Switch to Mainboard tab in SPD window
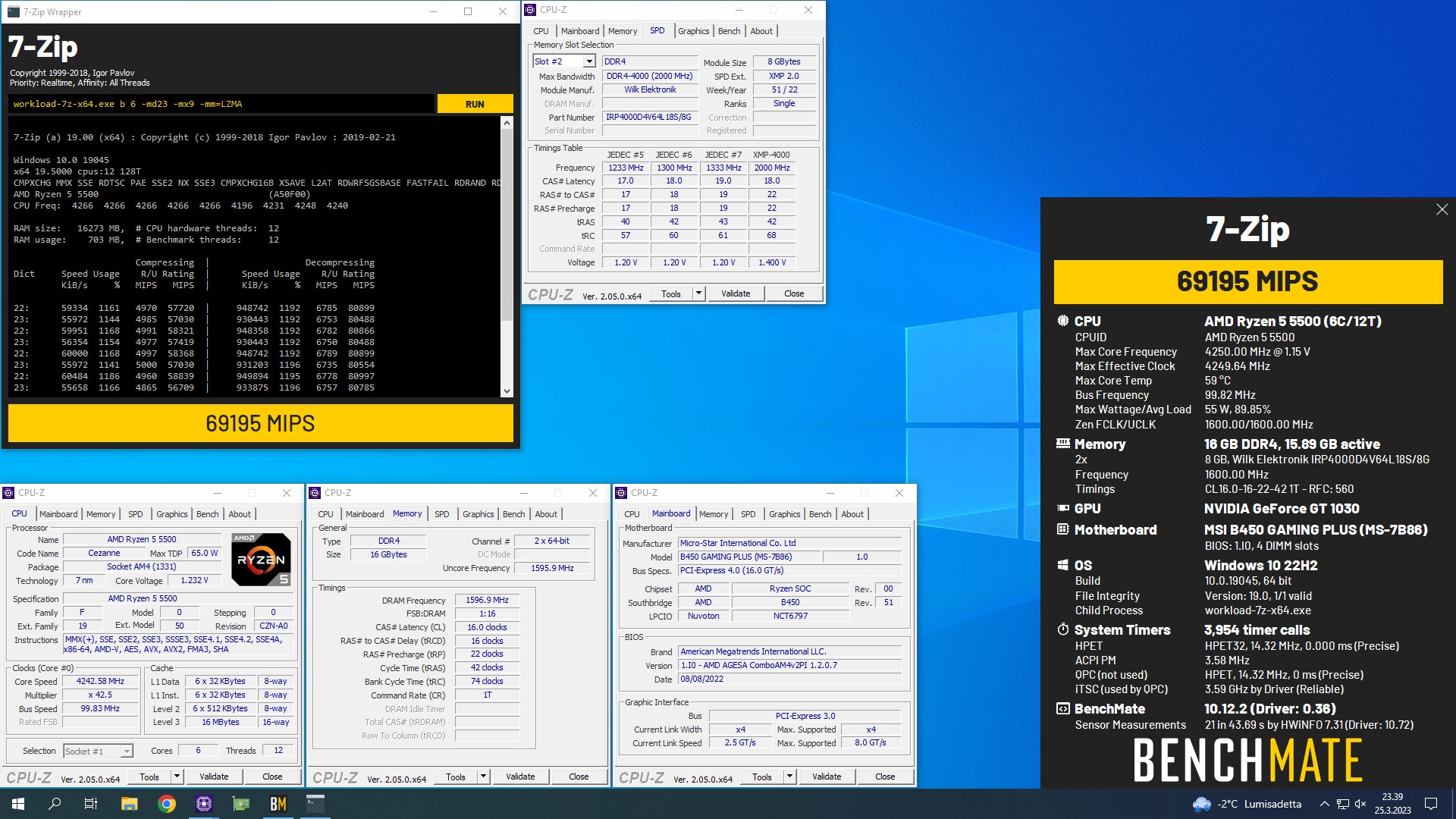The image size is (1456, 819). pyautogui.click(x=580, y=31)
